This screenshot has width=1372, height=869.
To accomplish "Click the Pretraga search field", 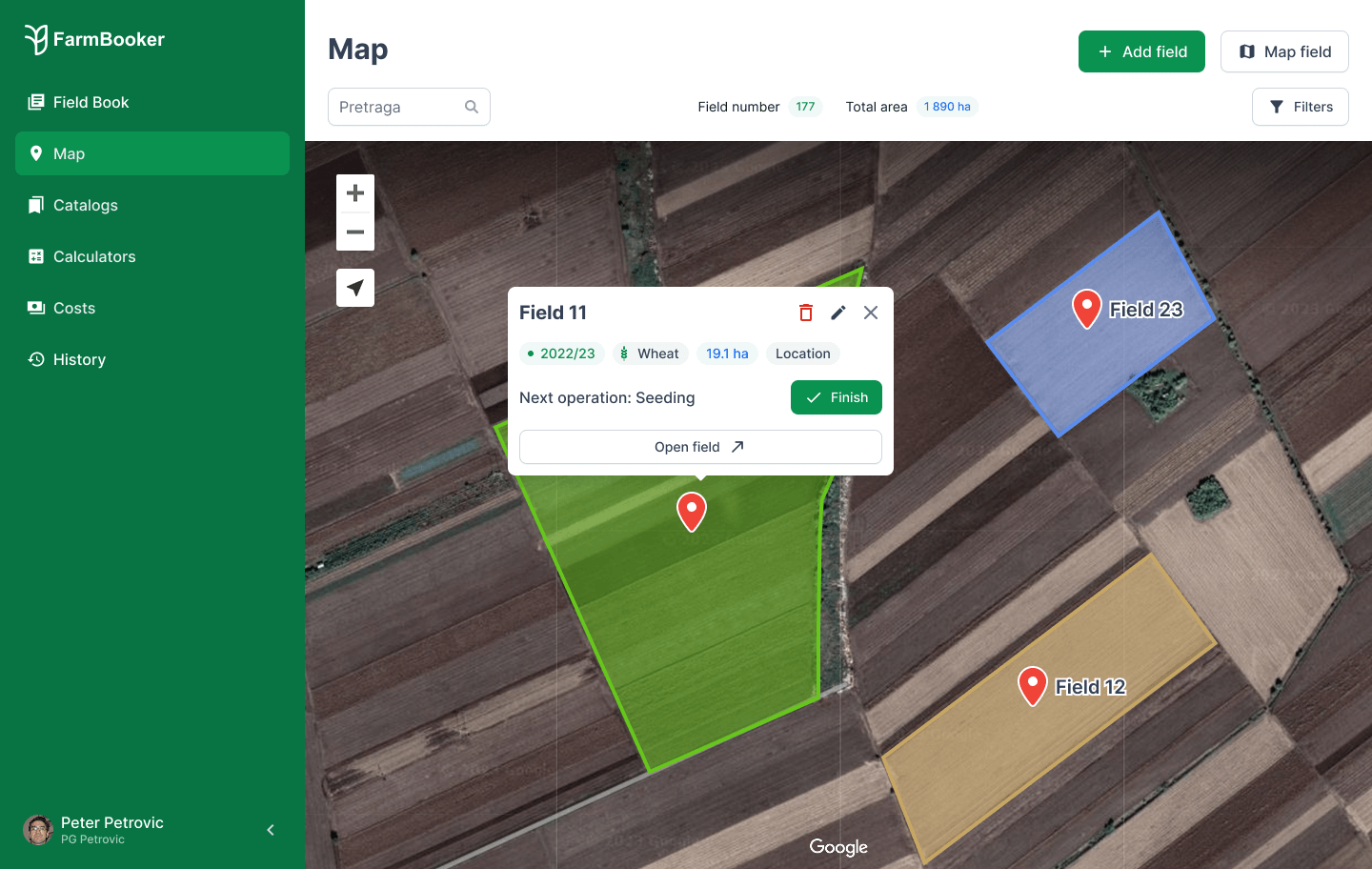I will pyautogui.click(x=400, y=107).
